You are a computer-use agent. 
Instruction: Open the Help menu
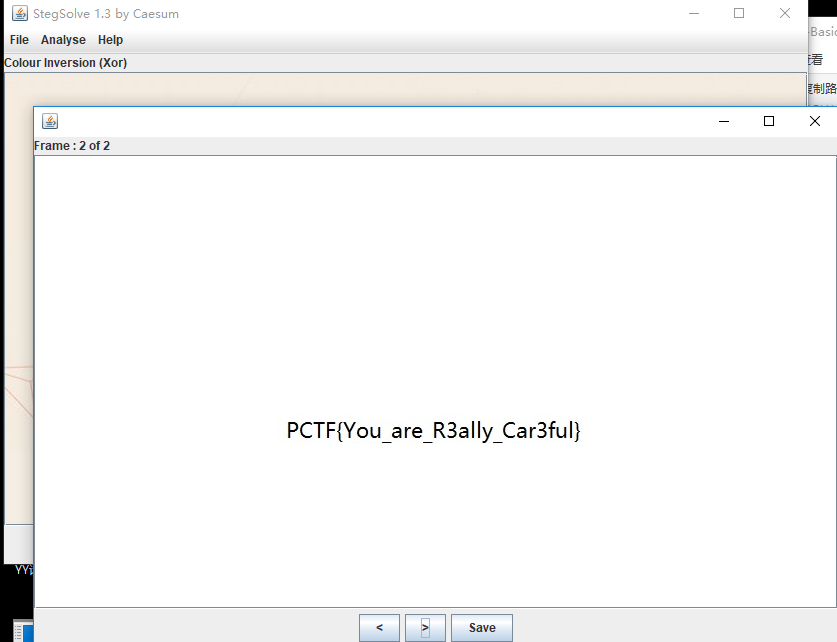click(x=110, y=40)
